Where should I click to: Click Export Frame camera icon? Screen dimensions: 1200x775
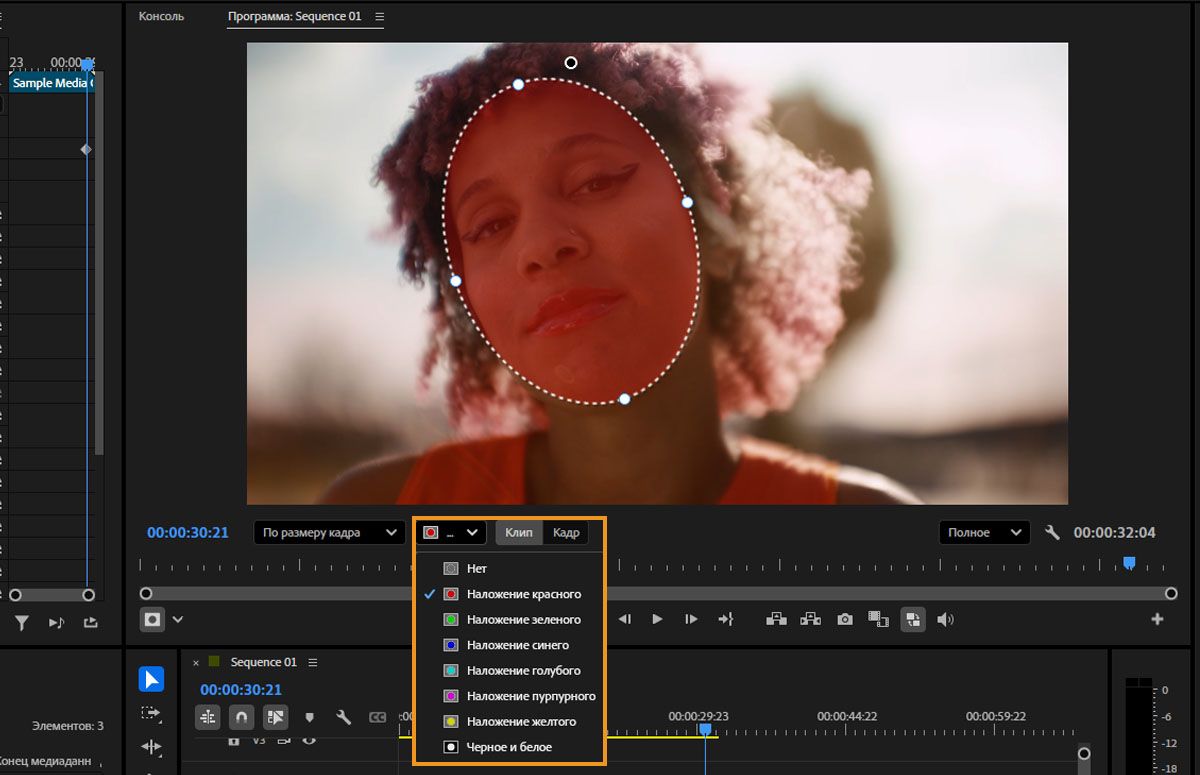(845, 619)
